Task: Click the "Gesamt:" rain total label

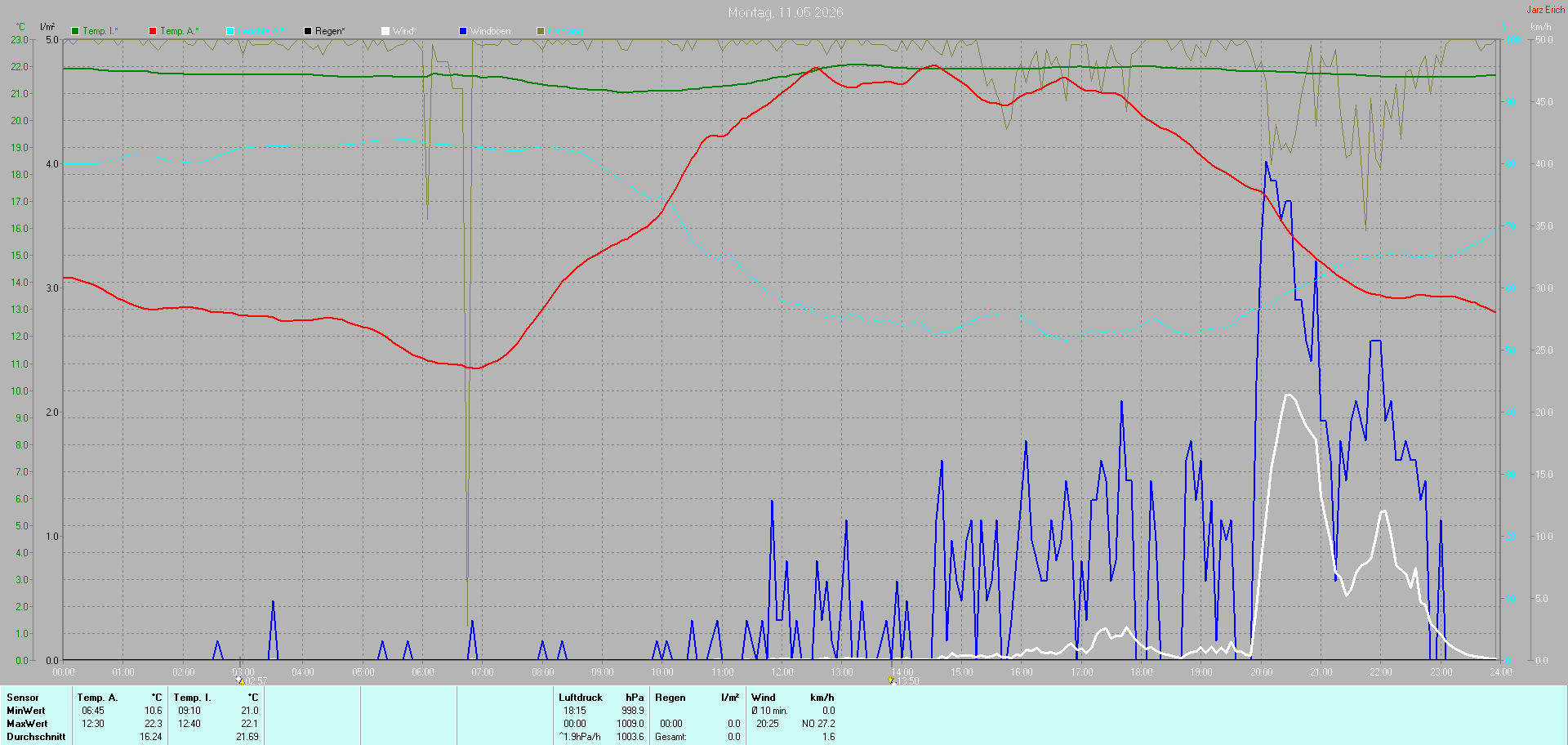Action: 671,737
